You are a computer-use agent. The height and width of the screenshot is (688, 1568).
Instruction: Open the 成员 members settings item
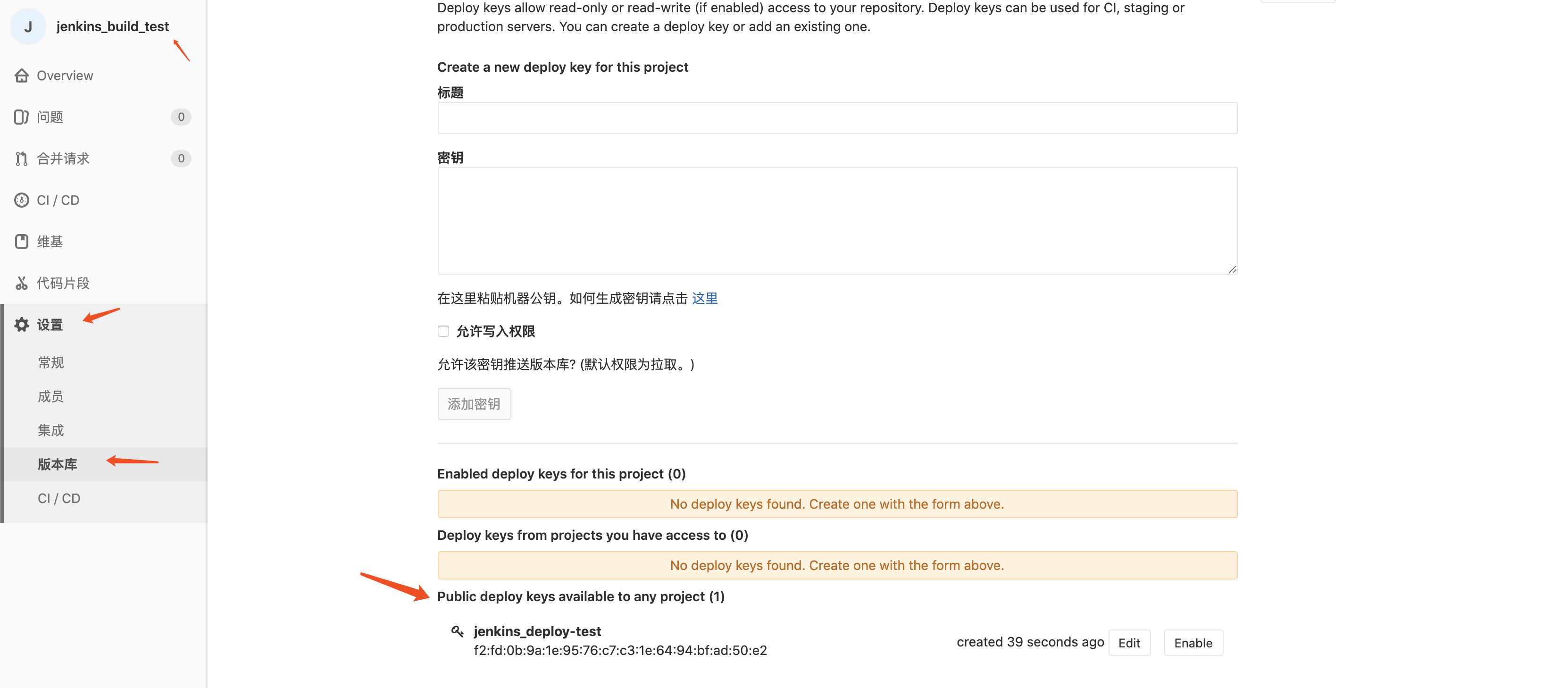pyautogui.click(x=51, y=396)
